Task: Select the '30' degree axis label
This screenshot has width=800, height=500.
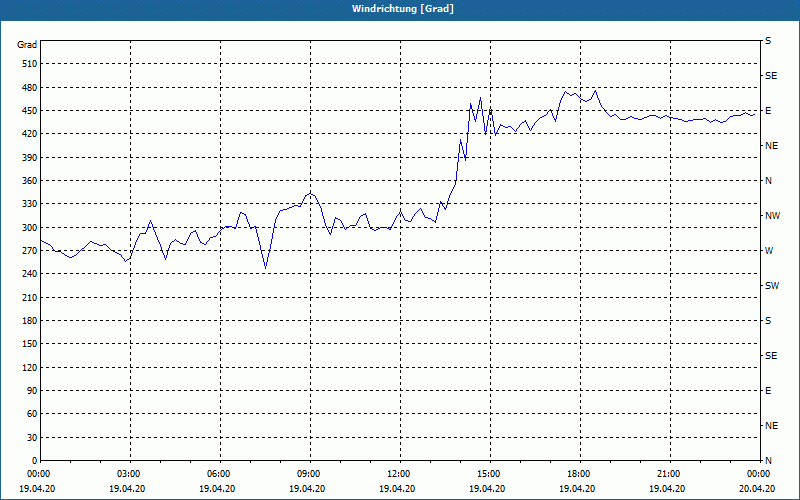Action: click(x=32, y=438)
